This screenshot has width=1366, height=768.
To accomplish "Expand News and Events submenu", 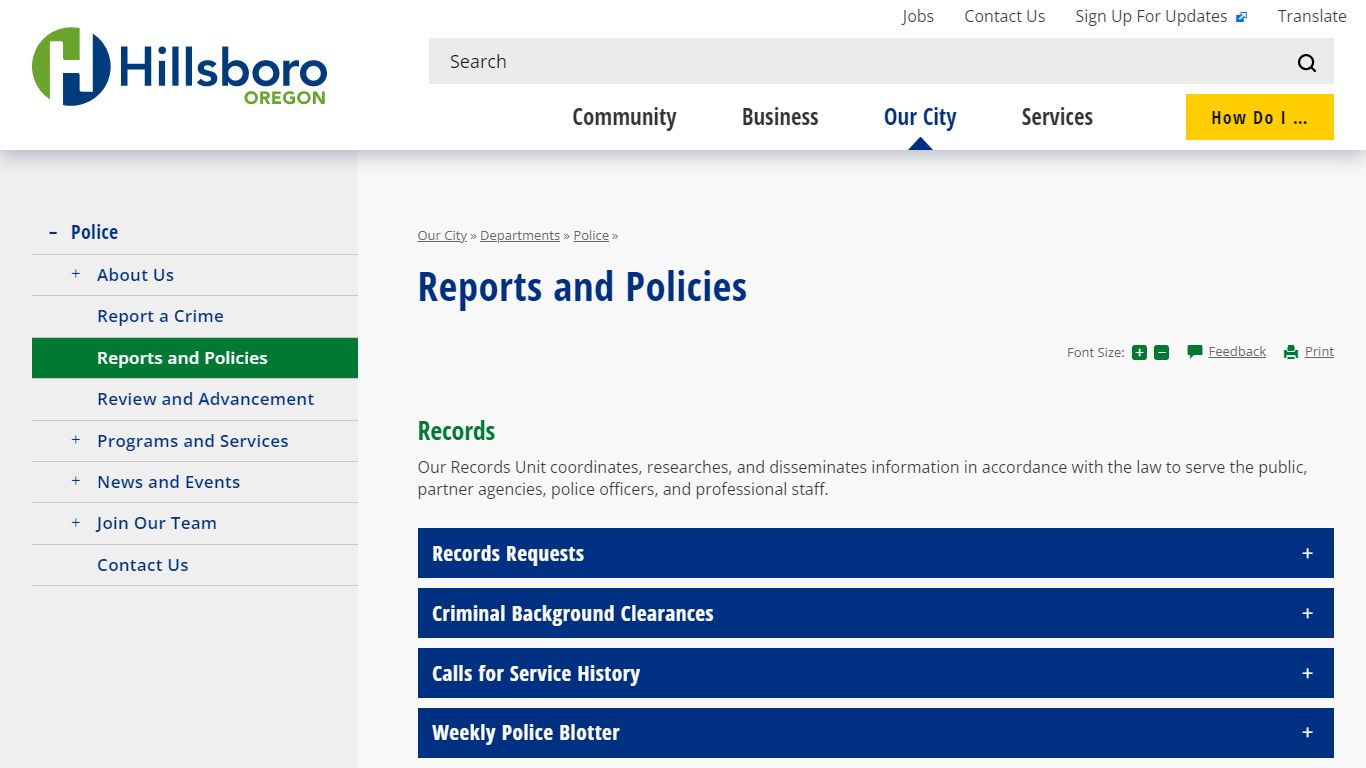I will [x=75, y=480].
